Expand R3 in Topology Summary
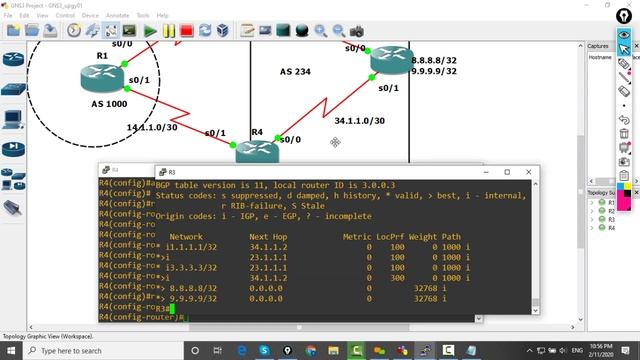 coord(592,220)
